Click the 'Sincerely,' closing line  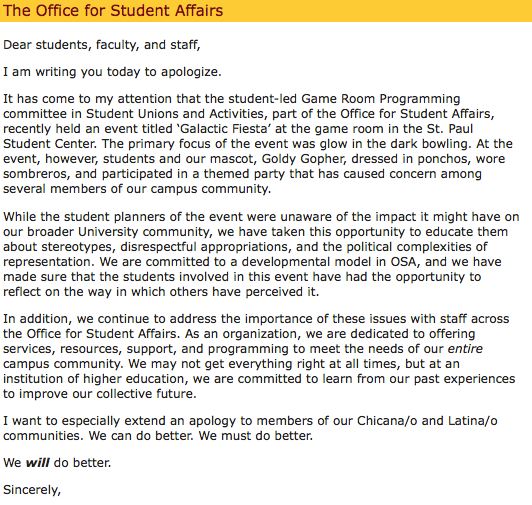click(32, 490)
